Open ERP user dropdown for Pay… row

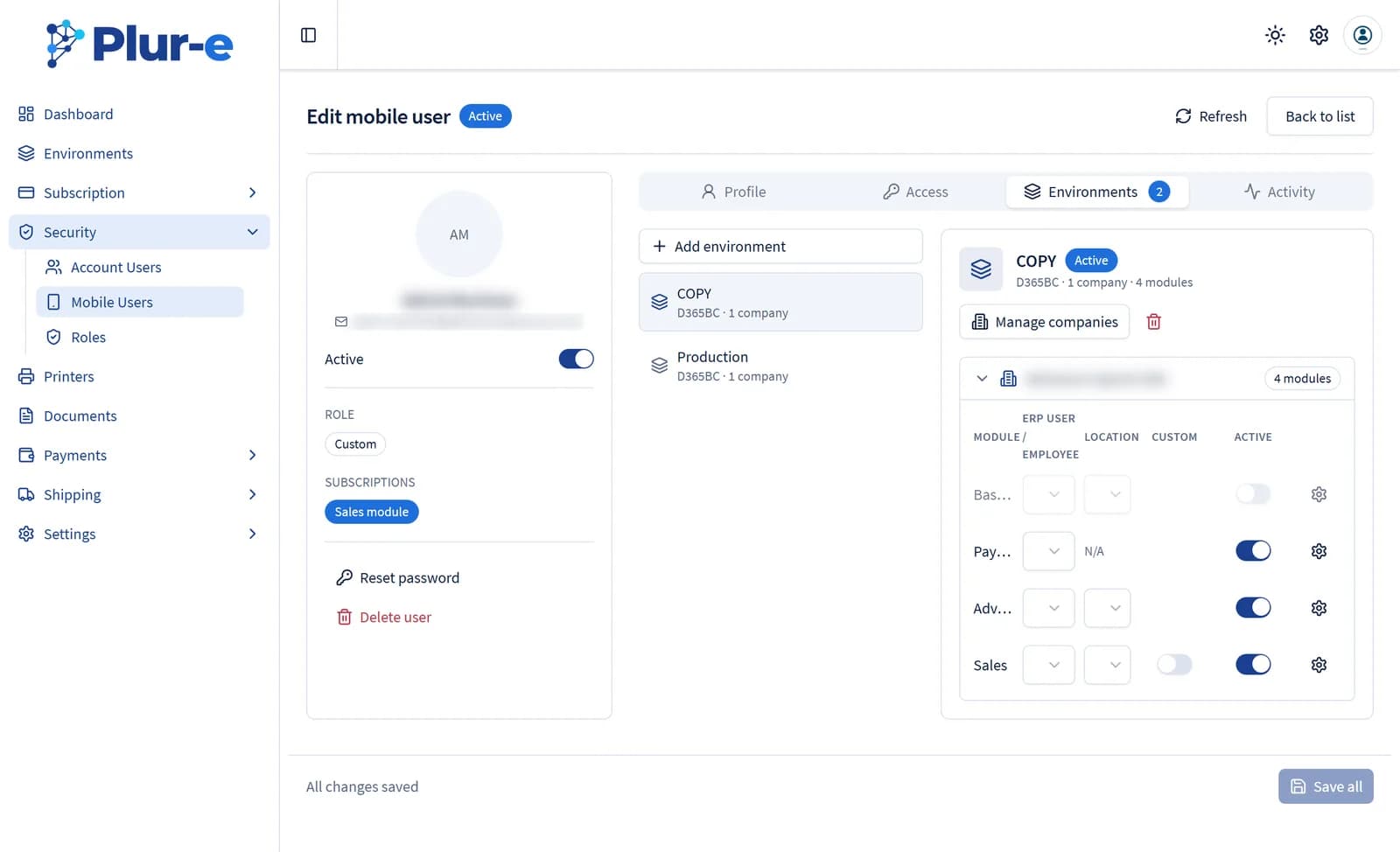(x=1048, y=551)
